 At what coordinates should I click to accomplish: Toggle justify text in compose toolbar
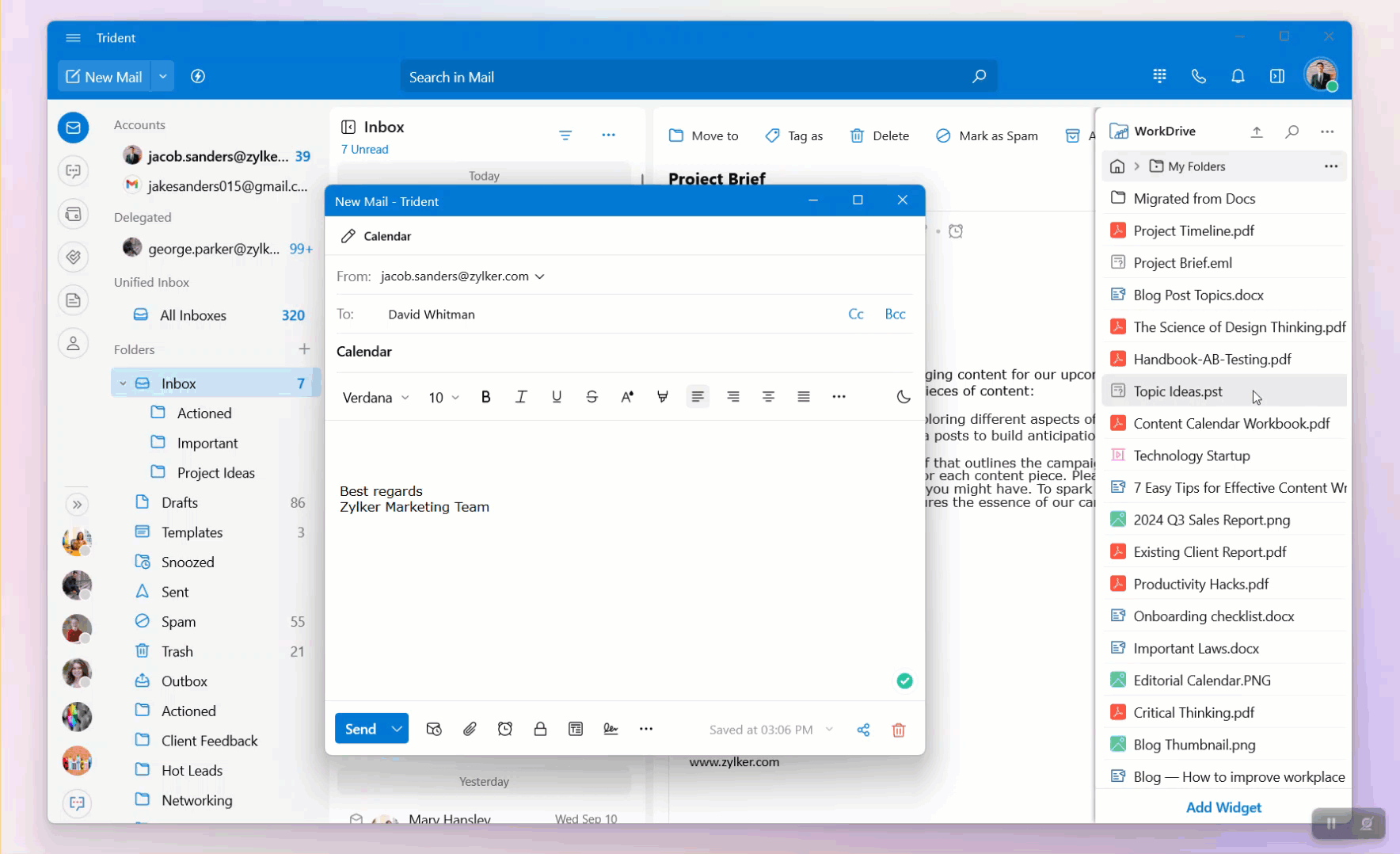click(804, 397)
